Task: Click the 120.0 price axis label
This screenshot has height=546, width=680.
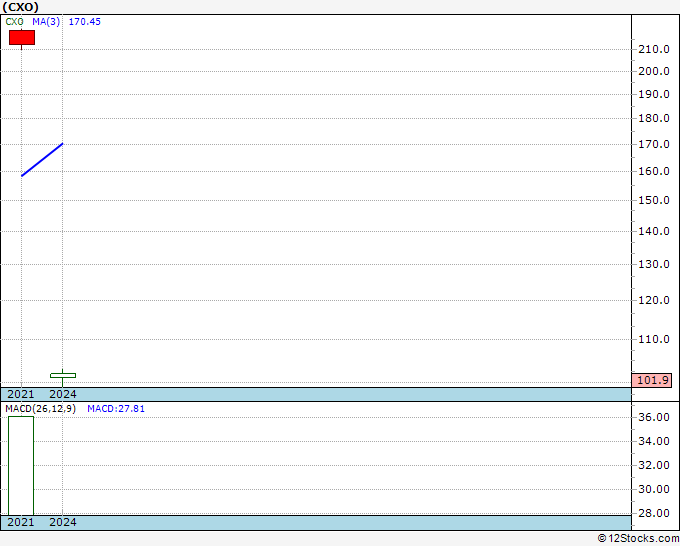Action: (x=654, y=300)
